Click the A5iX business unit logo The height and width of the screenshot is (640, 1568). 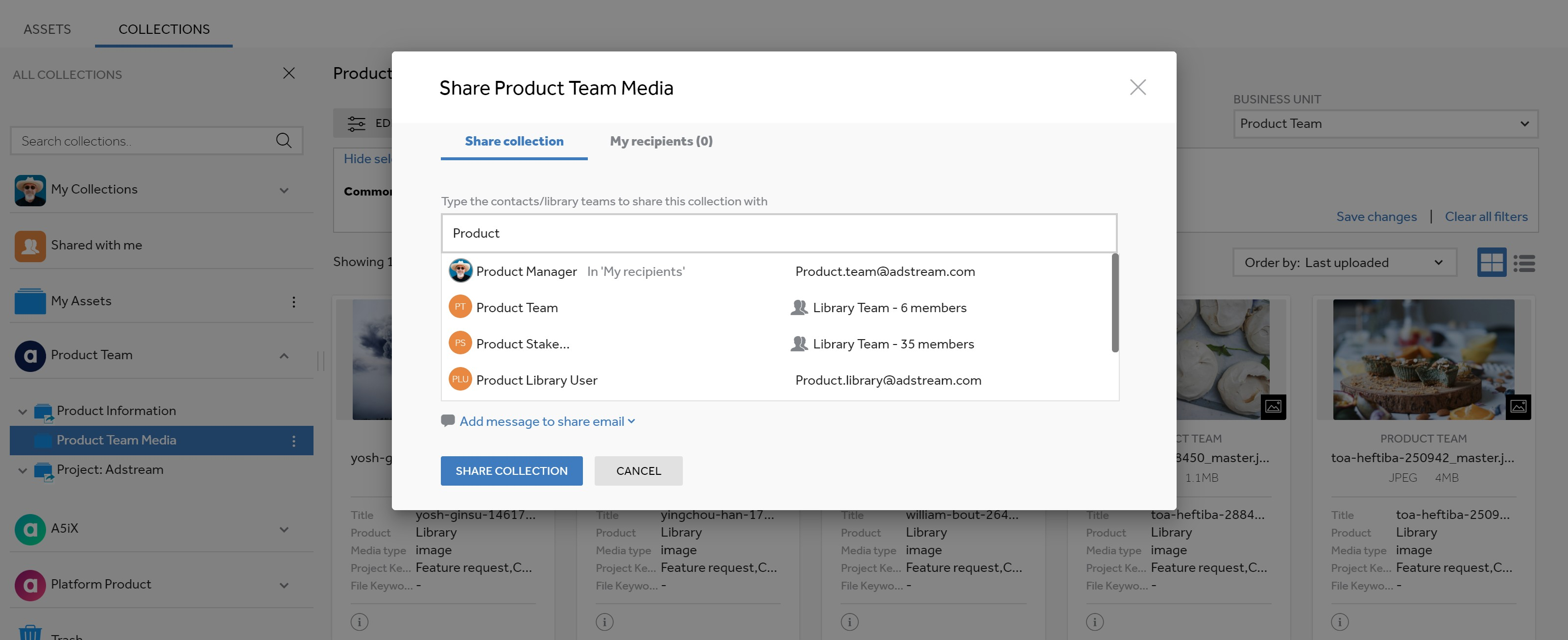click(30, 529)
